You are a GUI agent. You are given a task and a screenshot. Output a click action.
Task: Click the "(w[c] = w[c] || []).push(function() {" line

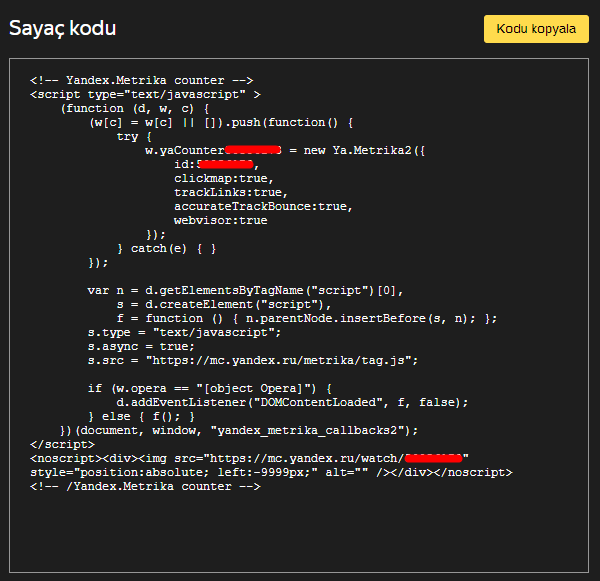(x=221, y=122)
